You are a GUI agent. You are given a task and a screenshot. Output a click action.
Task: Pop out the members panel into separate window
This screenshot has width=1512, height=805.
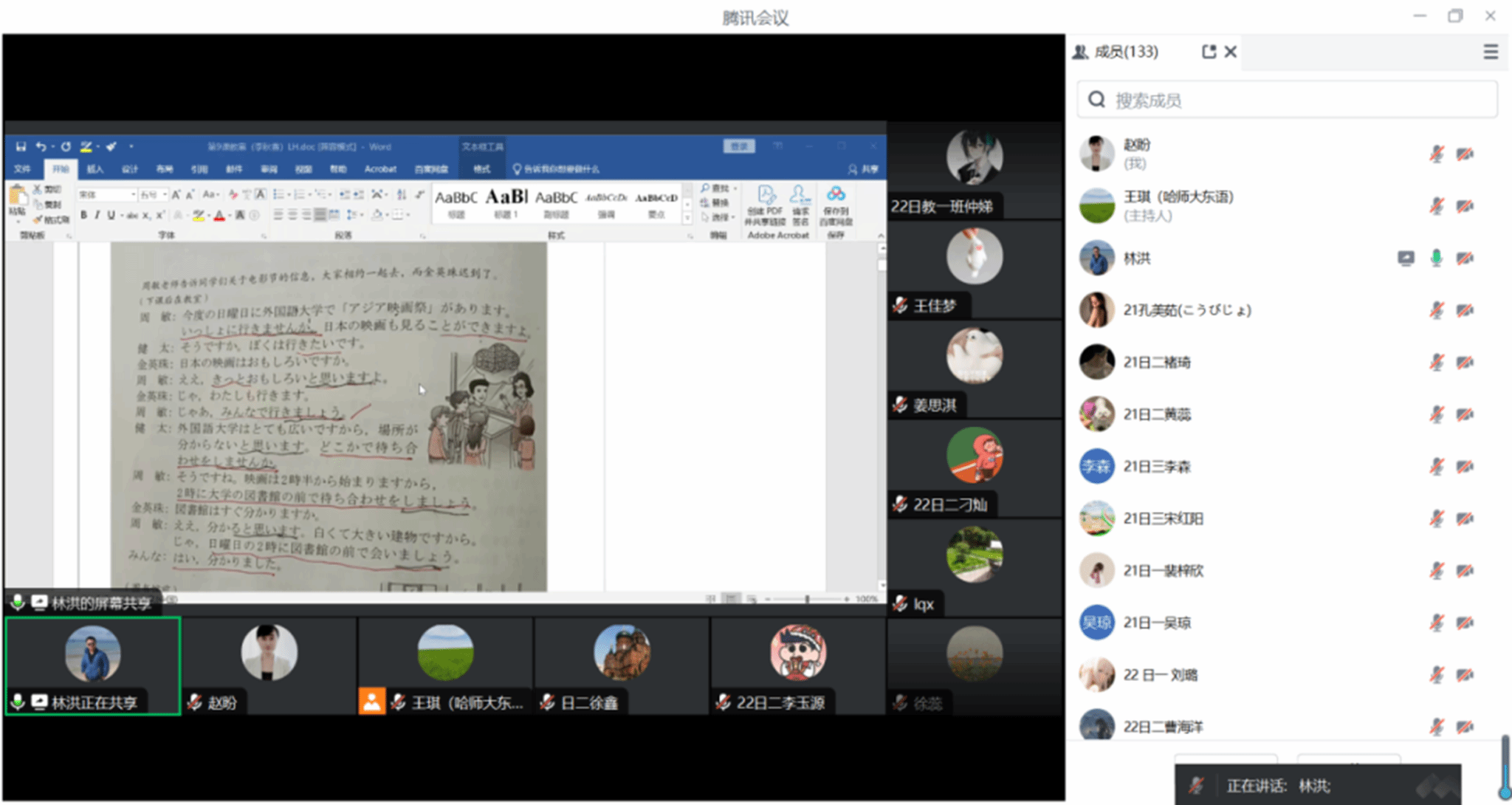coord(1209,52)
